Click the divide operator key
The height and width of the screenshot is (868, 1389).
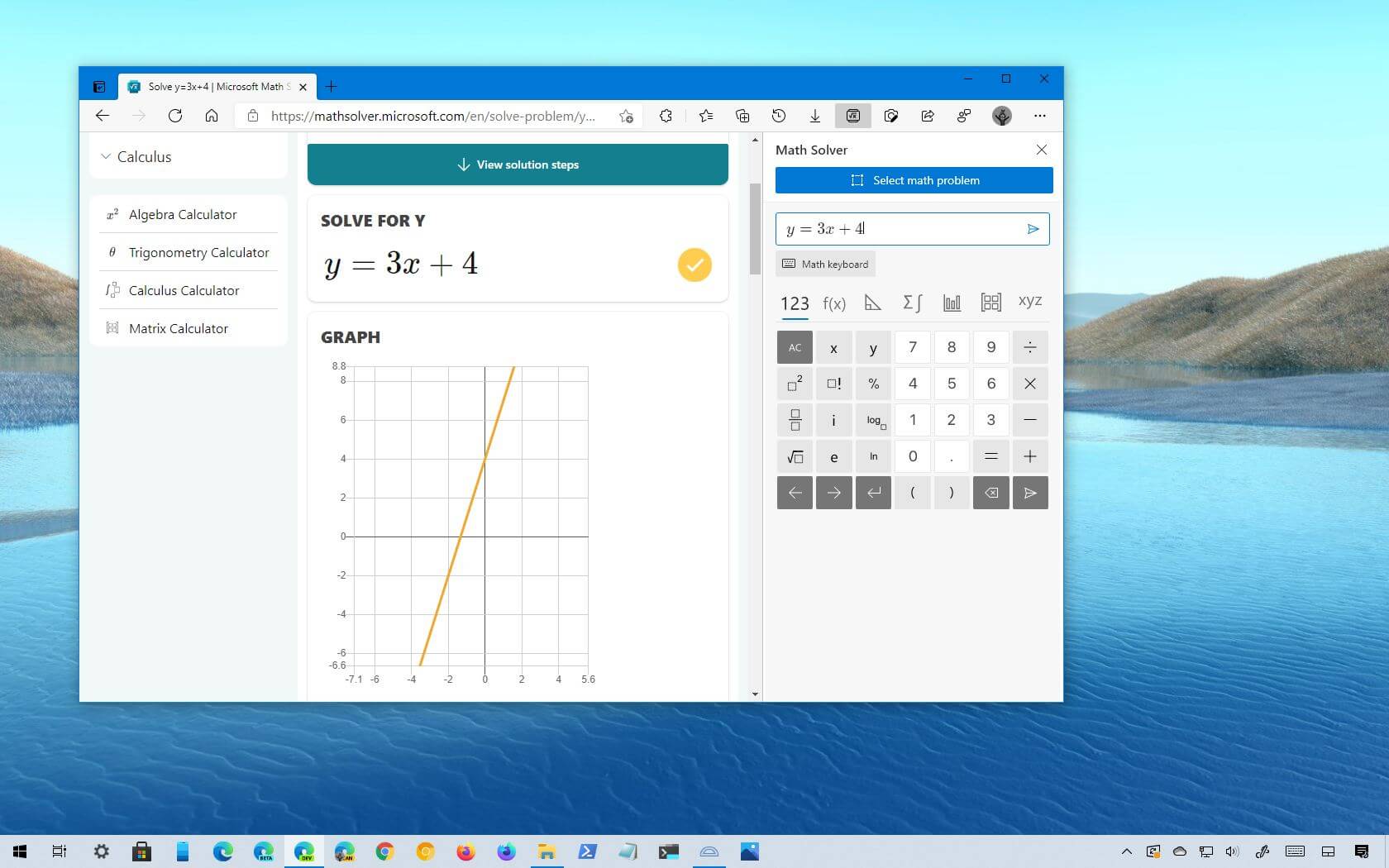pyautogui.click(x=1029, y=347)
